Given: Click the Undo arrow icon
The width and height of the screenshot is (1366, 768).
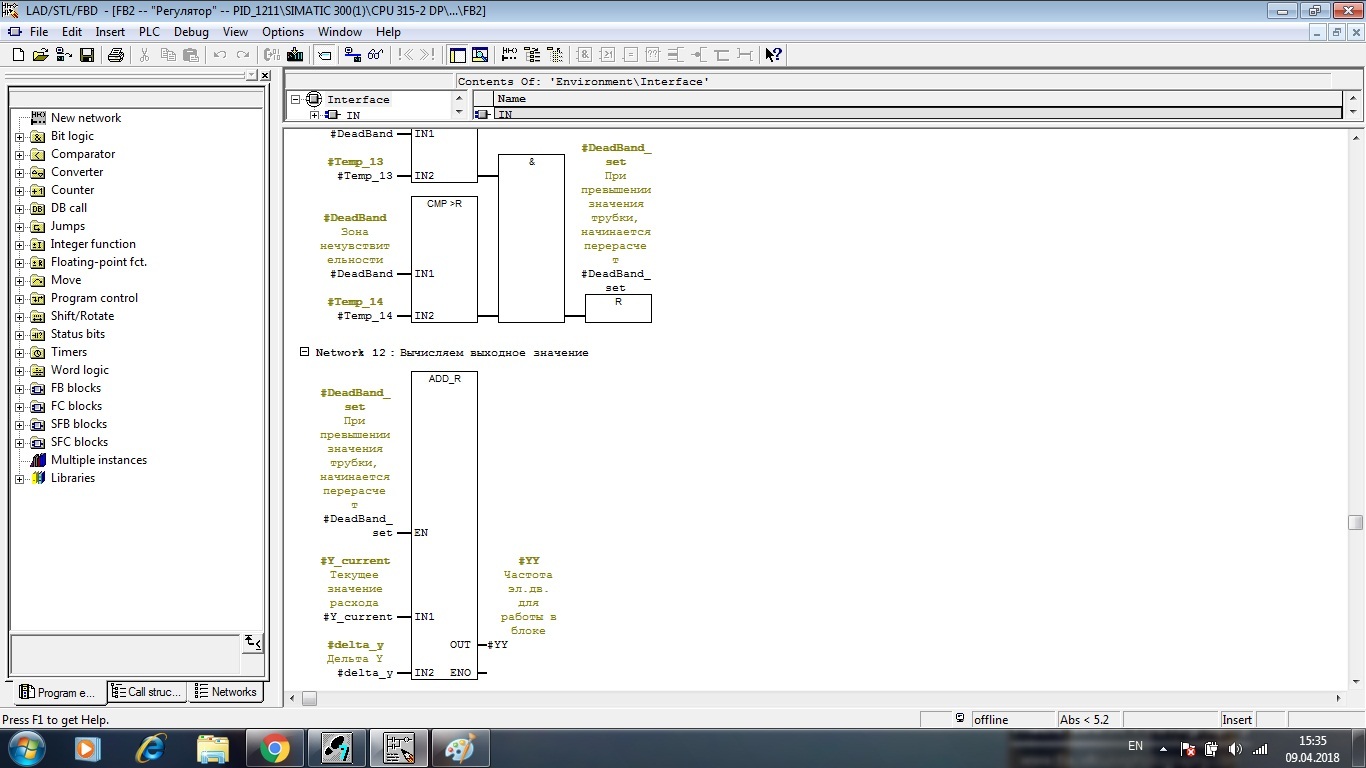Looking at the screenshot, I should coord(220,55).
